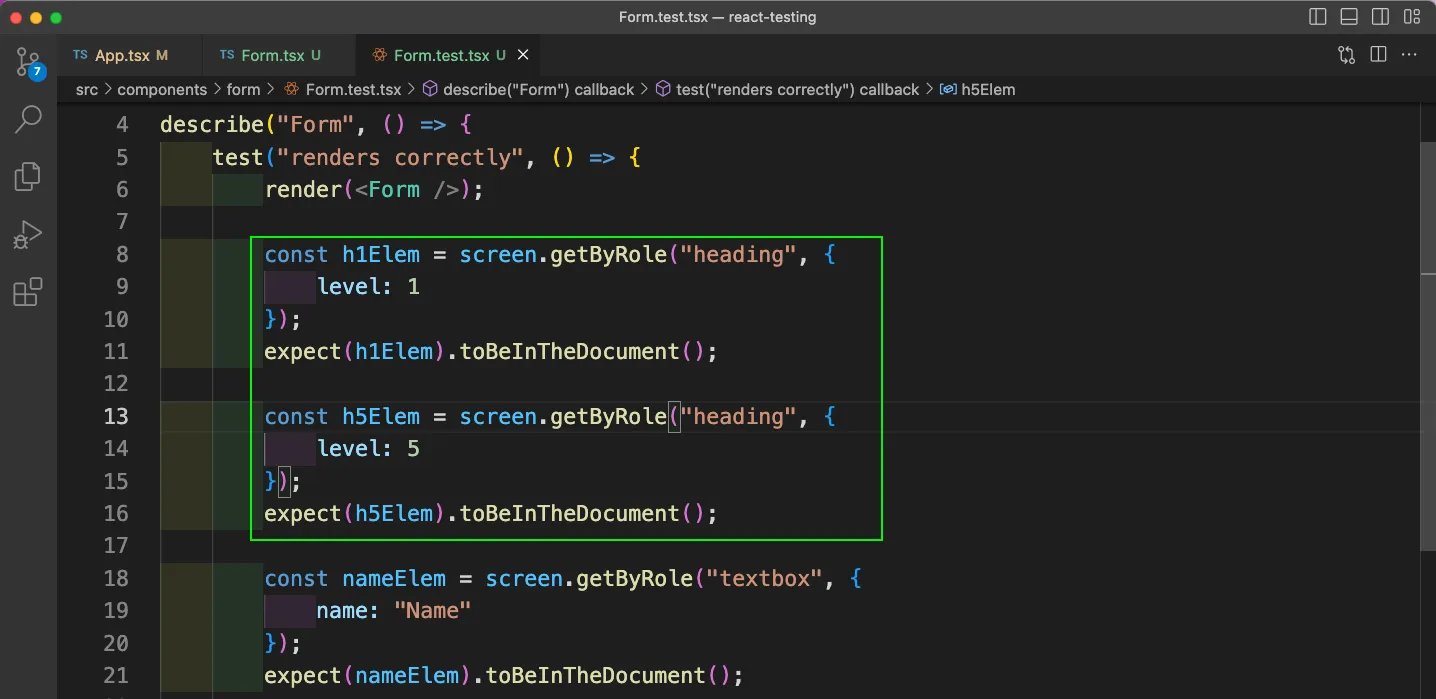The width and height of the screenshot is (1436, 699).
Task: Toggle secondary sidebar layout icon in title bar
Action: [1380, 17]
